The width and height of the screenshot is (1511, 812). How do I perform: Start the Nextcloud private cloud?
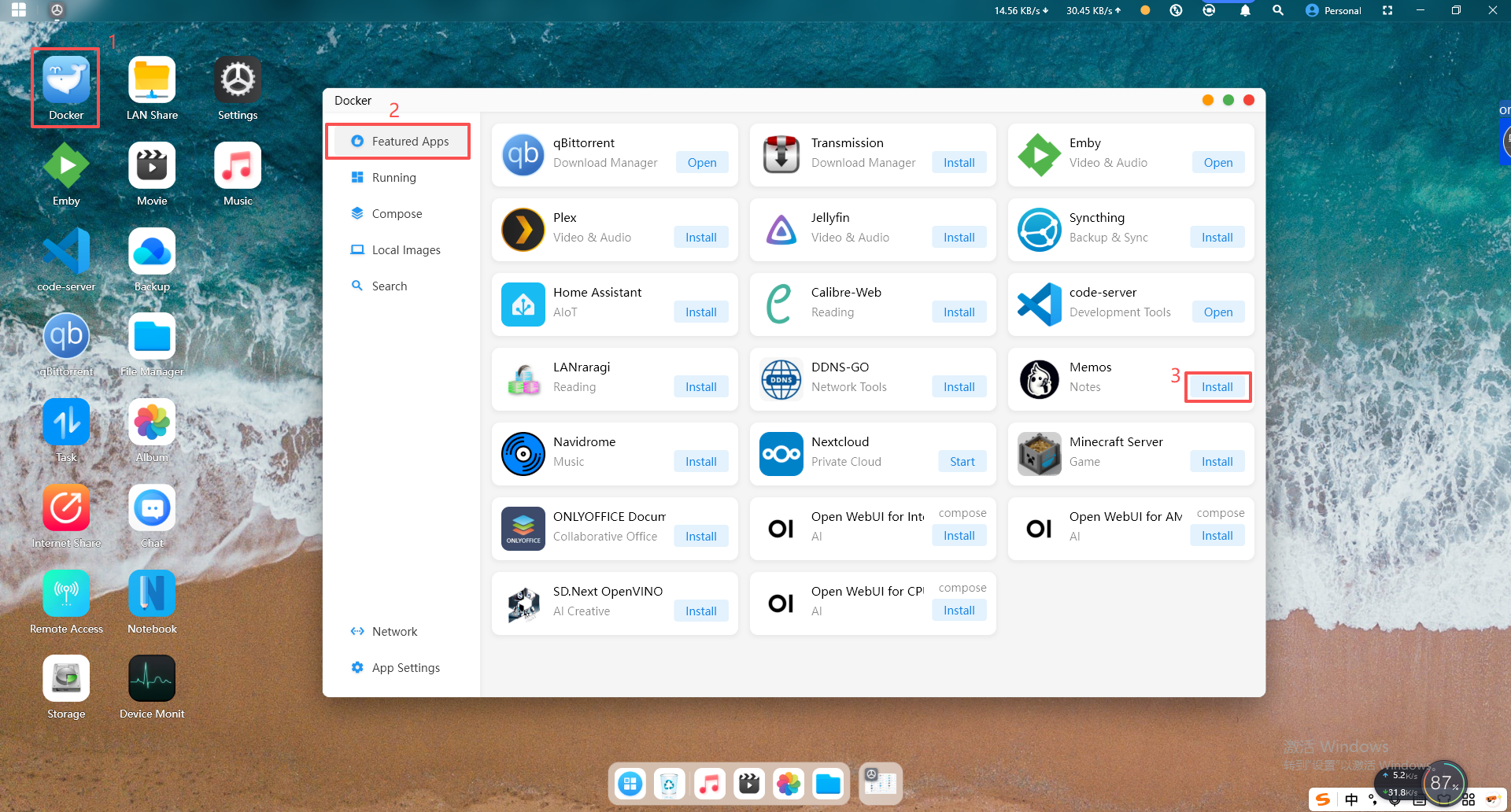click(962, 462)
